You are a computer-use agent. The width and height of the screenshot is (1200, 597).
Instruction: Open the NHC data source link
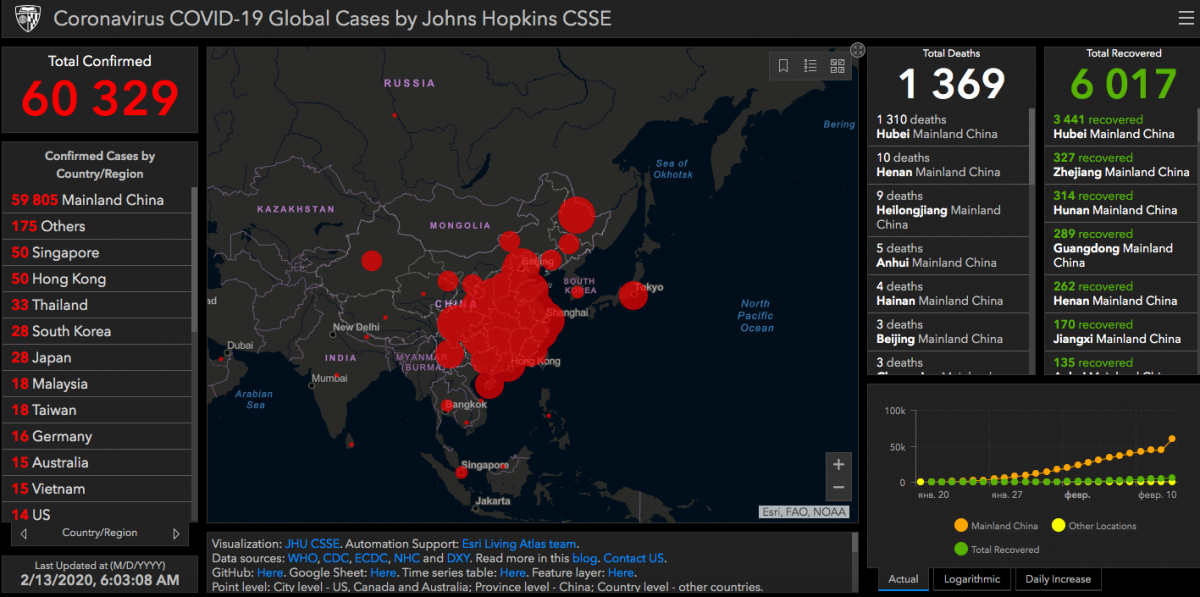tap(407, 558)
